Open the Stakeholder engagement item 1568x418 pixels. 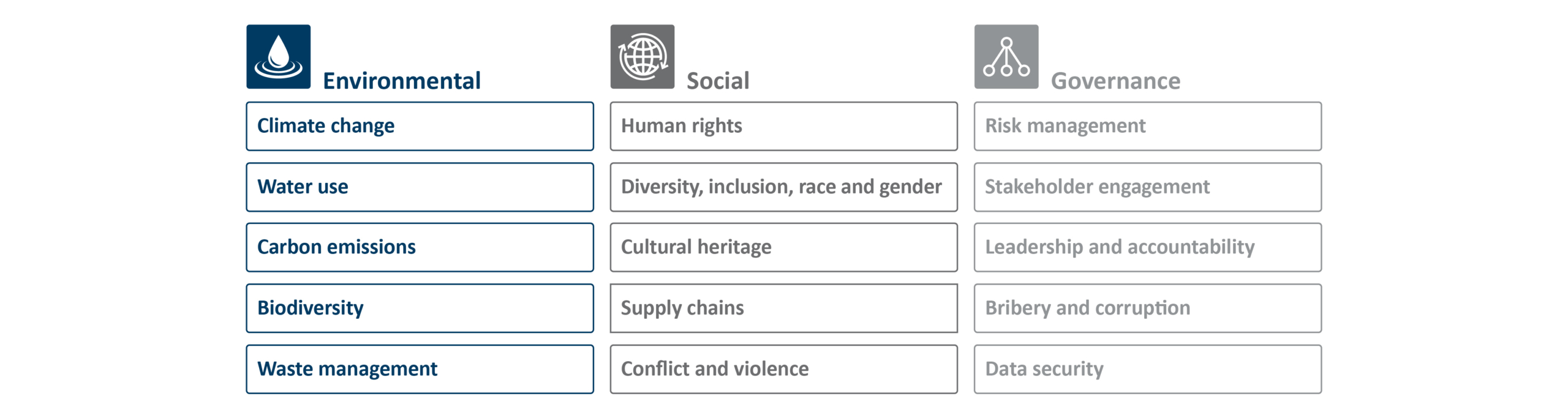coord(1148,187)
